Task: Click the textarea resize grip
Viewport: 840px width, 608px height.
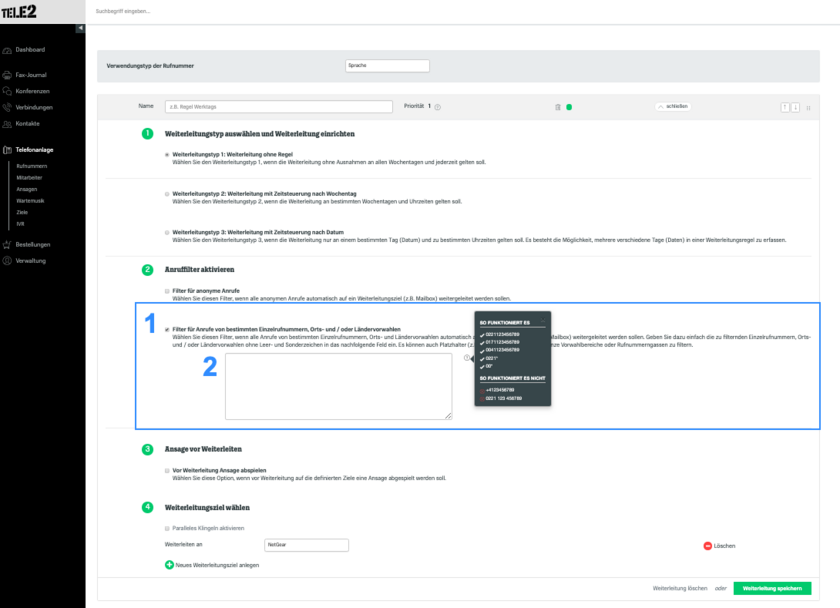Action: tap(448, 416)
